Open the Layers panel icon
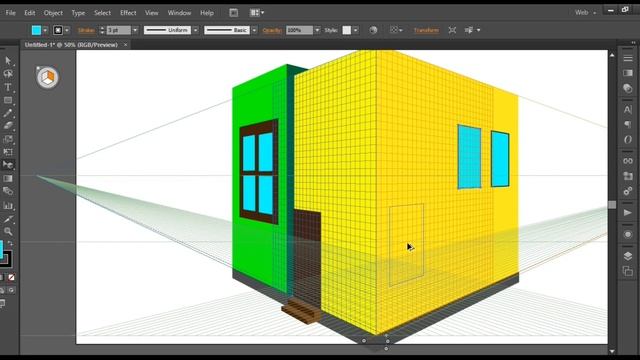This screenshot has height=360, width=640. 628,256
